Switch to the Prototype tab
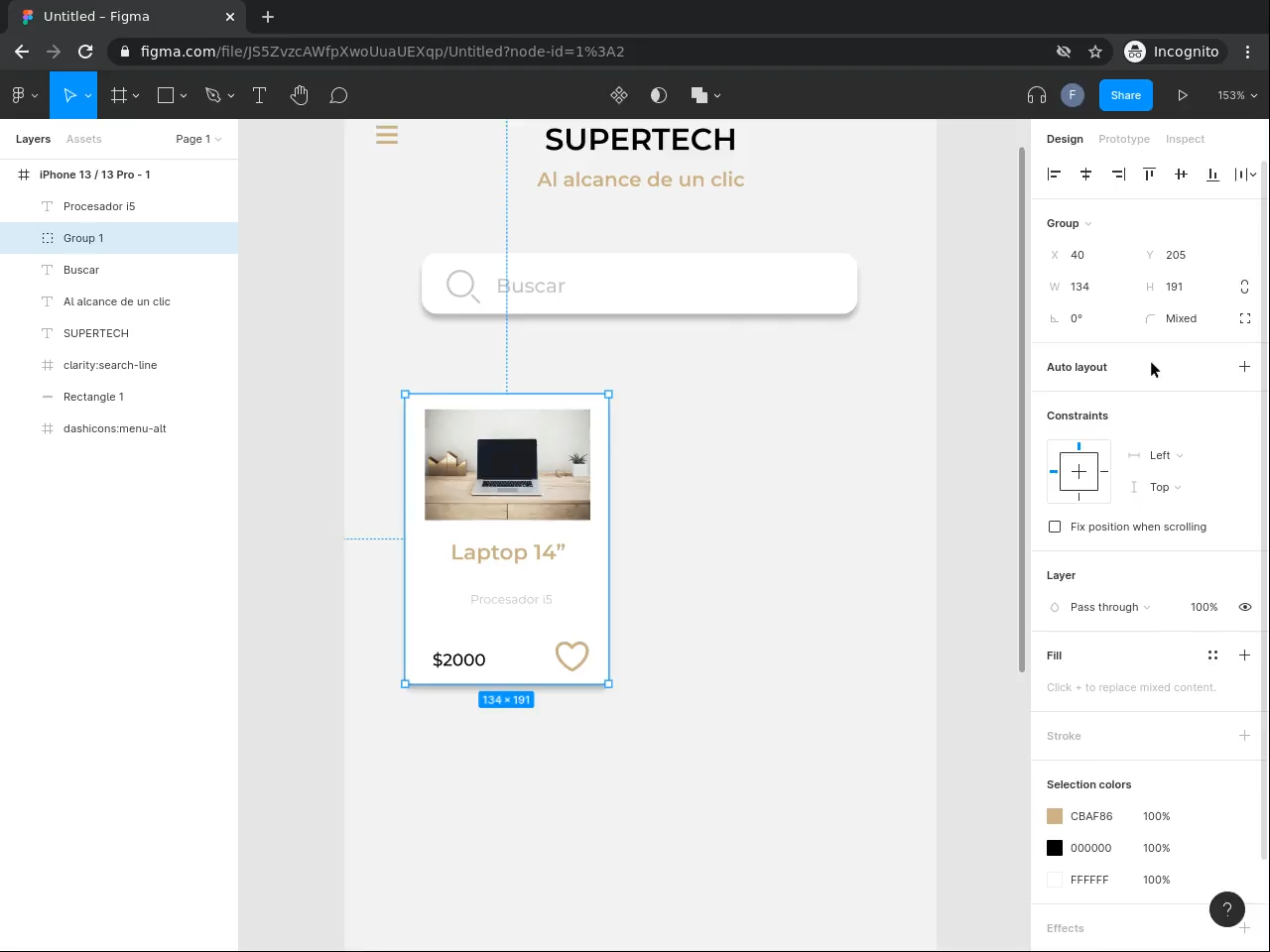This screenshot has height=952, width=1270. click(1124, 139)
